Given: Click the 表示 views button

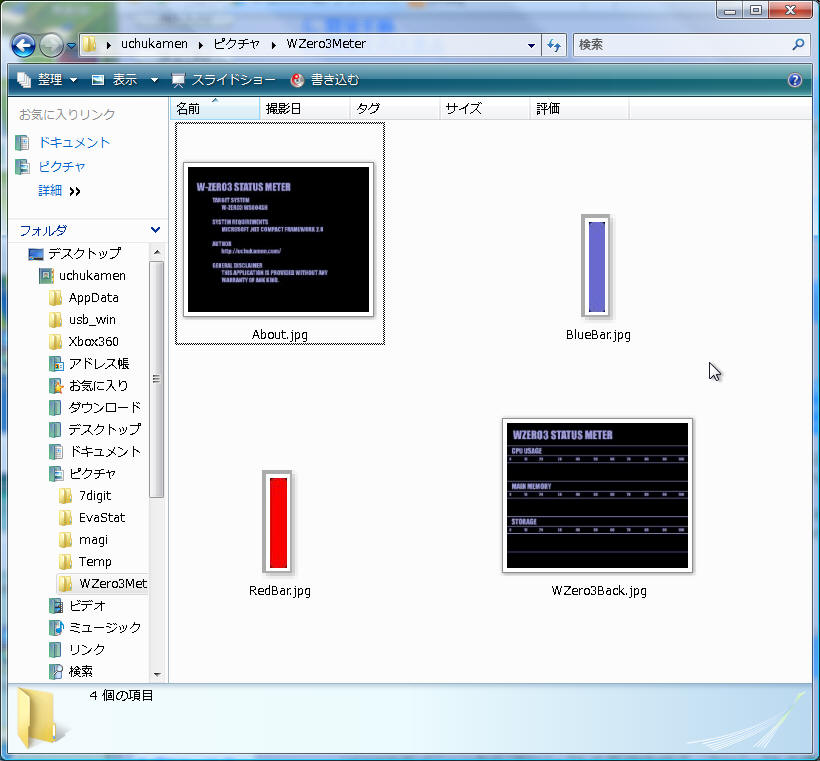Looking at the screenshot, I should pyautogui.click(x=115, y=80).
